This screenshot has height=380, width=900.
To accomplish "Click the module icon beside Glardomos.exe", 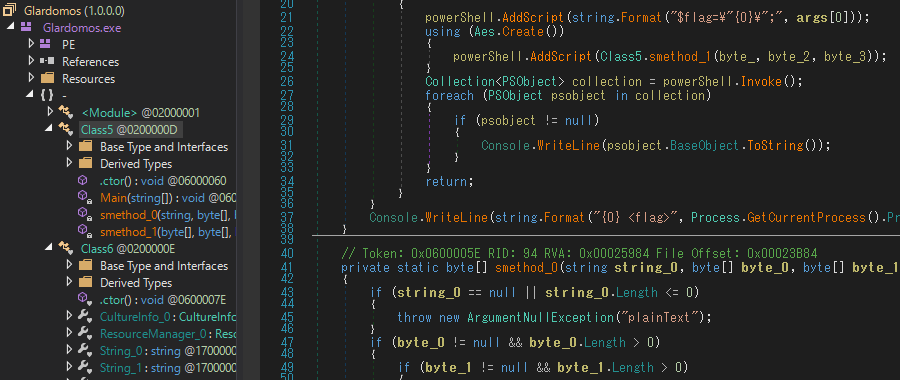I will point(26,27).
